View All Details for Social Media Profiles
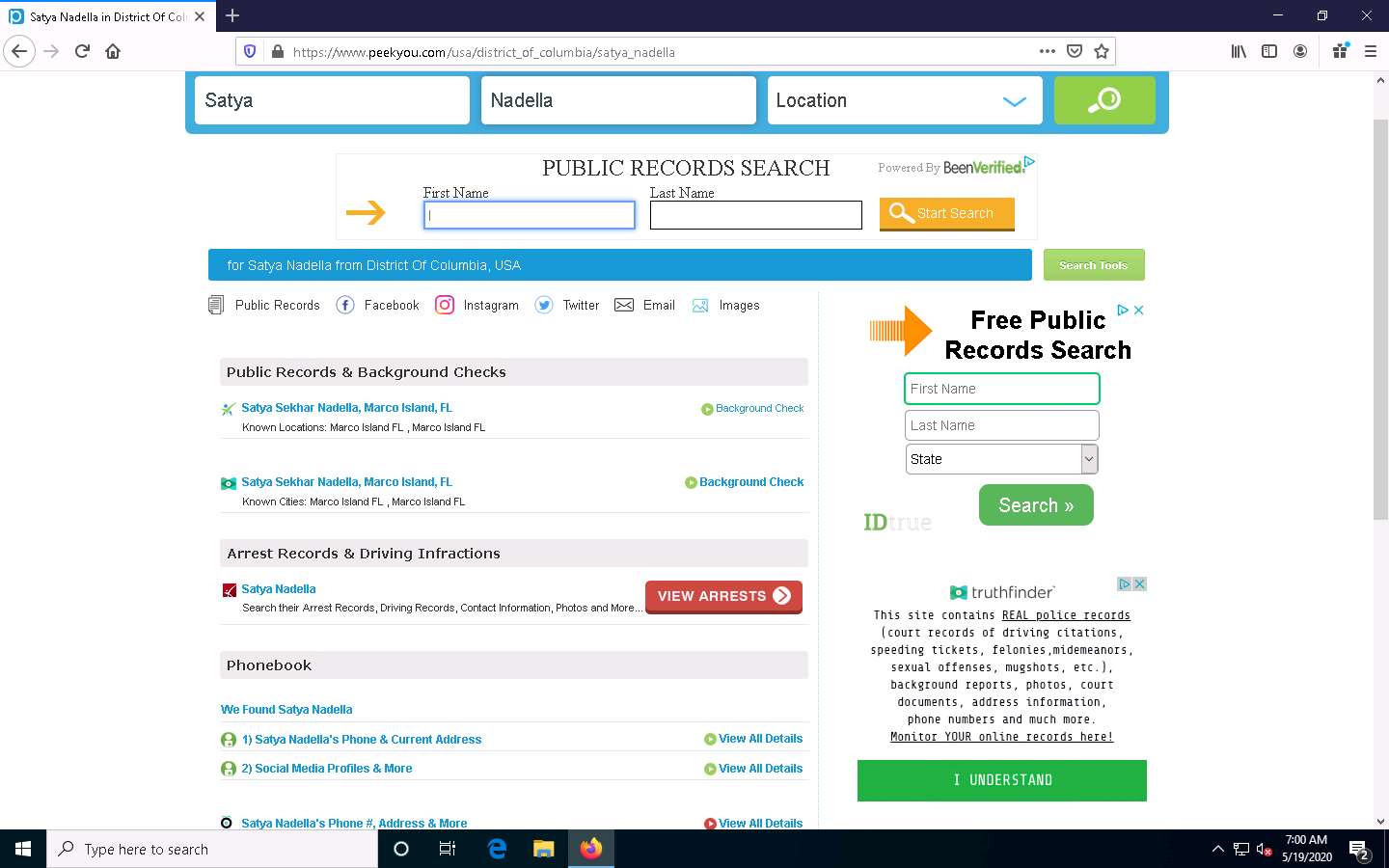Screen dimensions: 1389x868 click(x=760, y=769)
